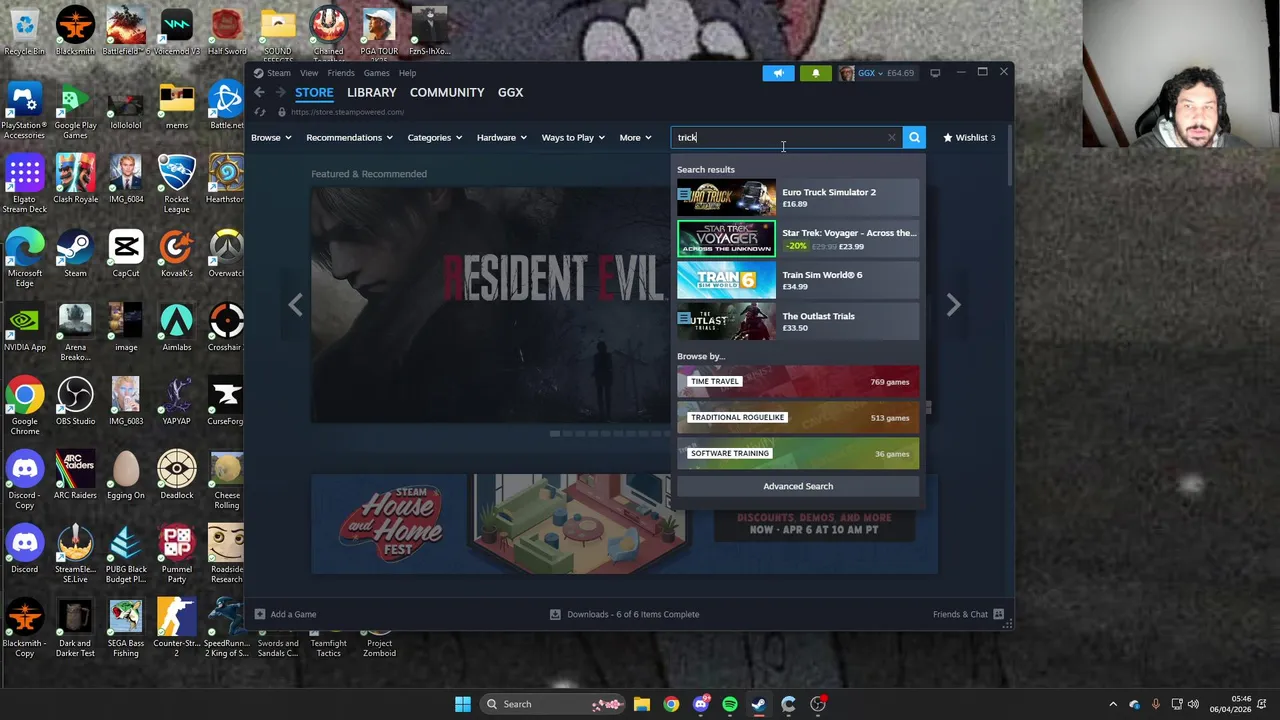The width and height of the screenshot is (1280, 720).
Task: Open the GGX account dropdown
Action: (x=877, y=73)
